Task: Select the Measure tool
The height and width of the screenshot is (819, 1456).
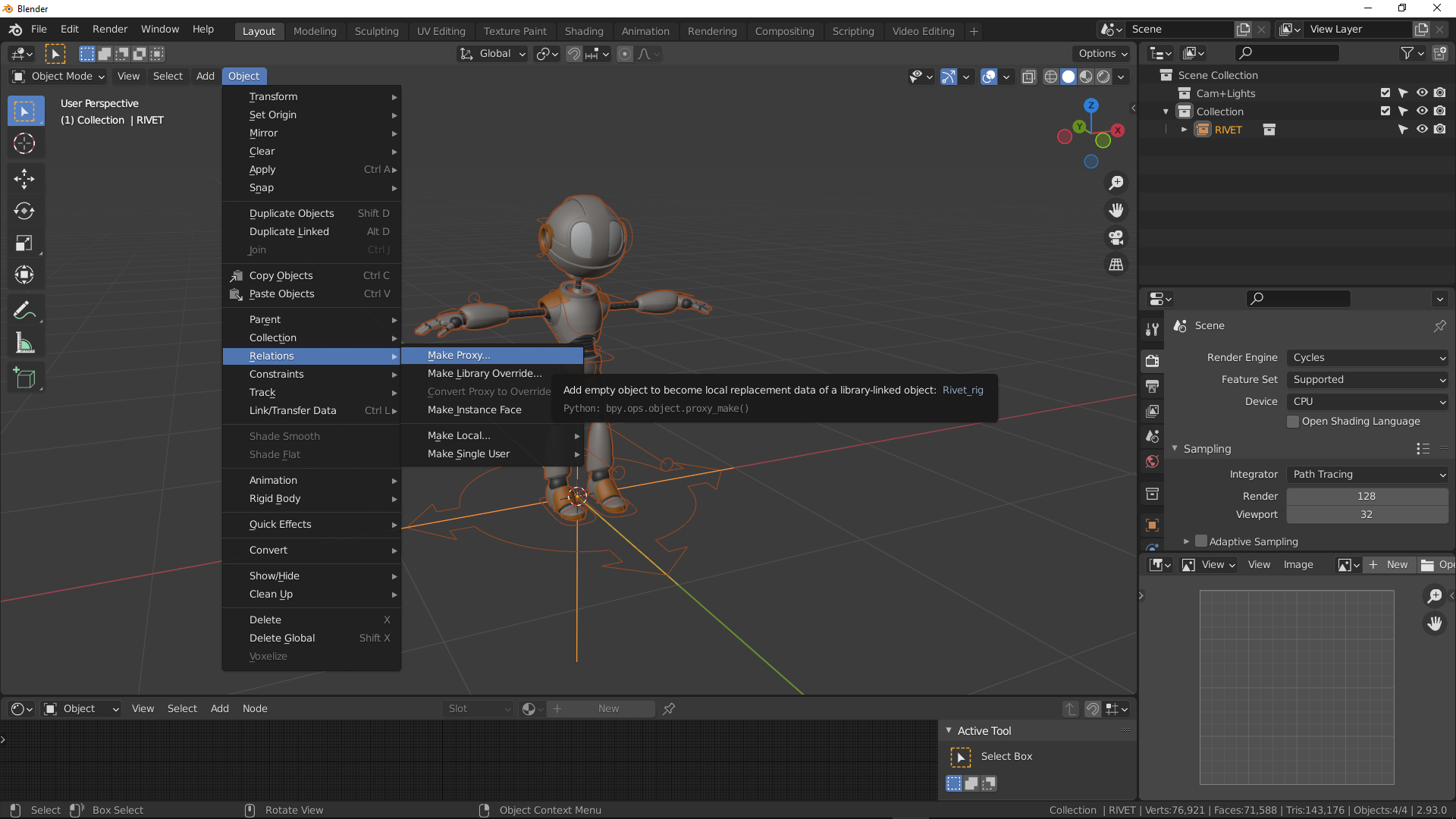Action: point(24,344)
